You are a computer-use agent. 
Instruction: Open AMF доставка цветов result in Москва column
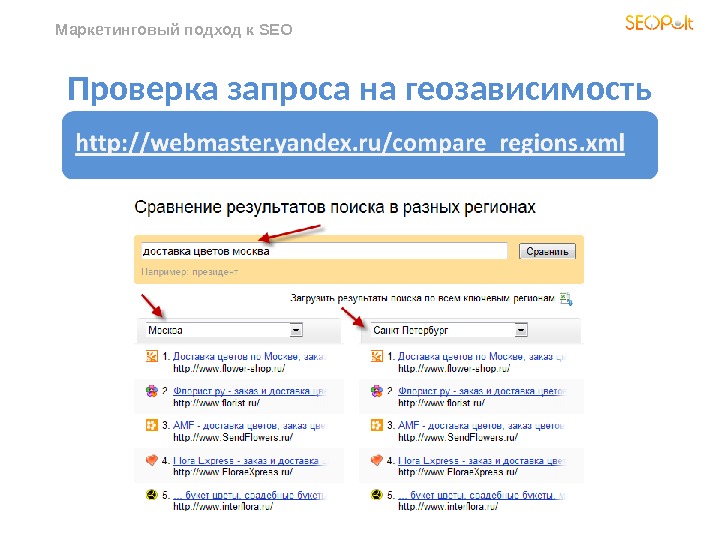(x=249, y=425)
